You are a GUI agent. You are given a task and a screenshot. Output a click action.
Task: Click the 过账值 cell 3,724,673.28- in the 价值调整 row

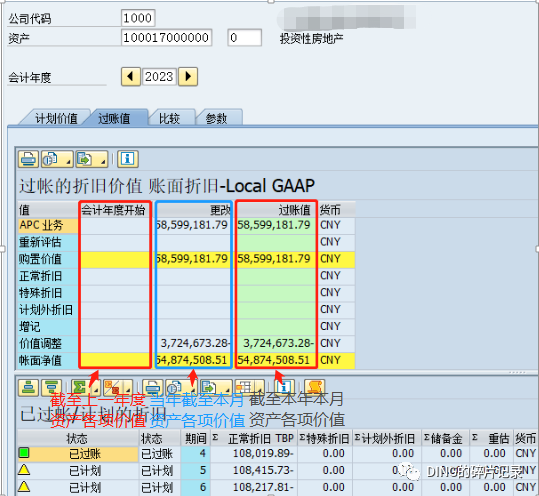(276, 343)
